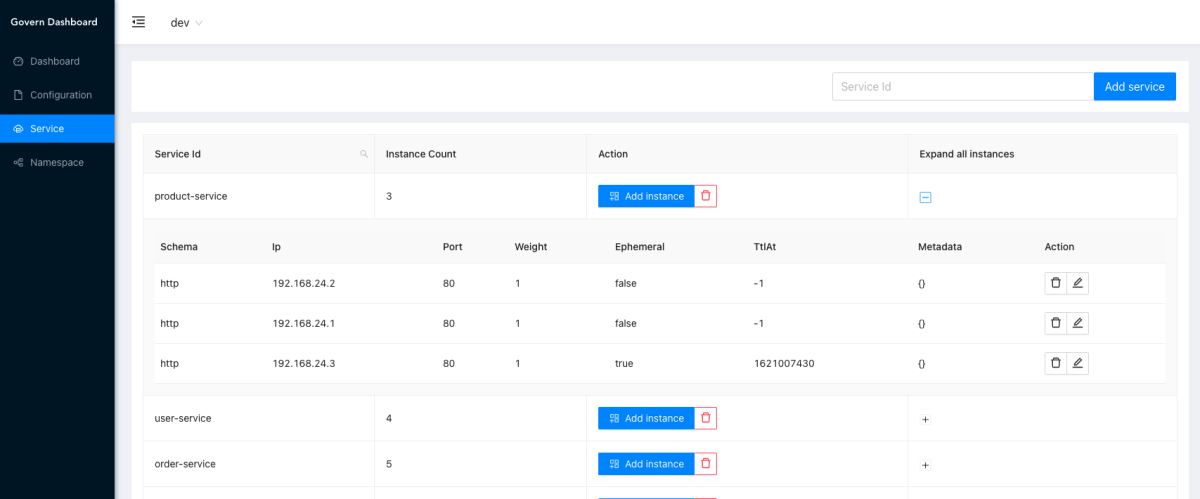The height and width of the screenshot is (499, 1200).
Task: Delete the order-service service with trash icon
Action: [x=706, y=464]
